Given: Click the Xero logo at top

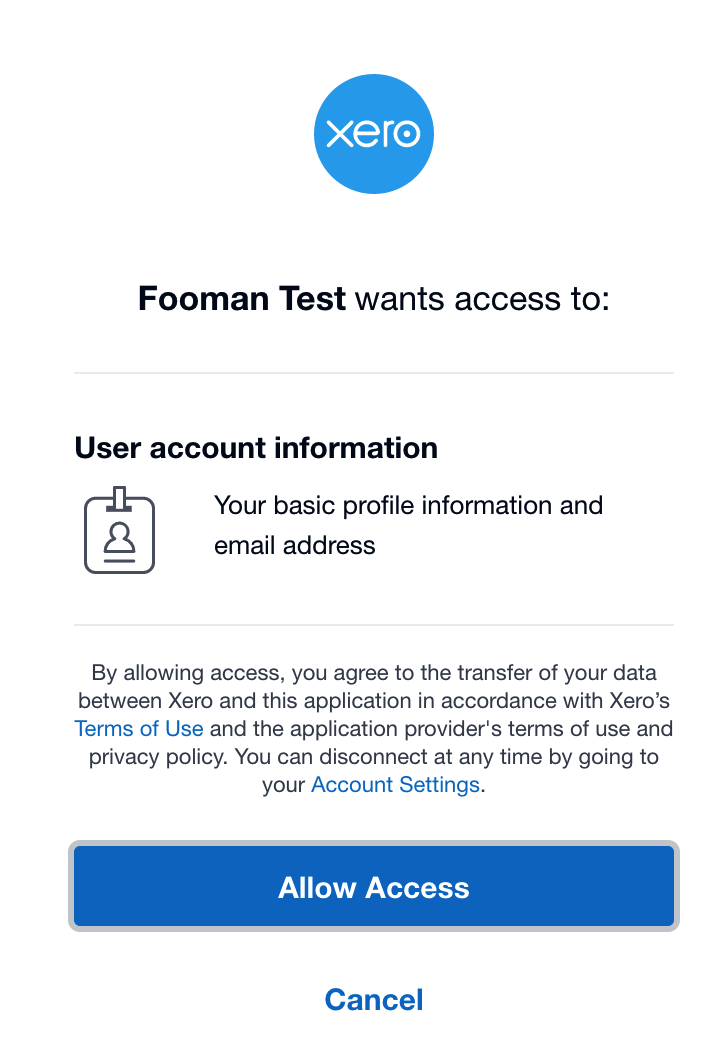Looking at the screenshot, I should 373,134.
